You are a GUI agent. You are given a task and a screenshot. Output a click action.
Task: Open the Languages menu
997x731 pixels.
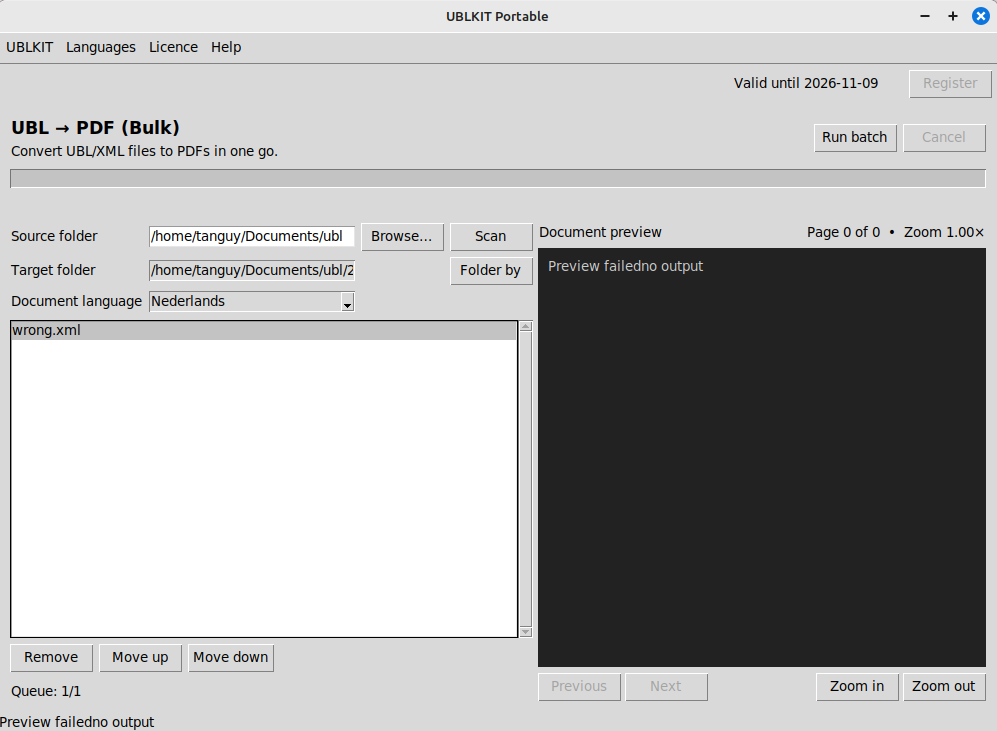click(100, 47)
